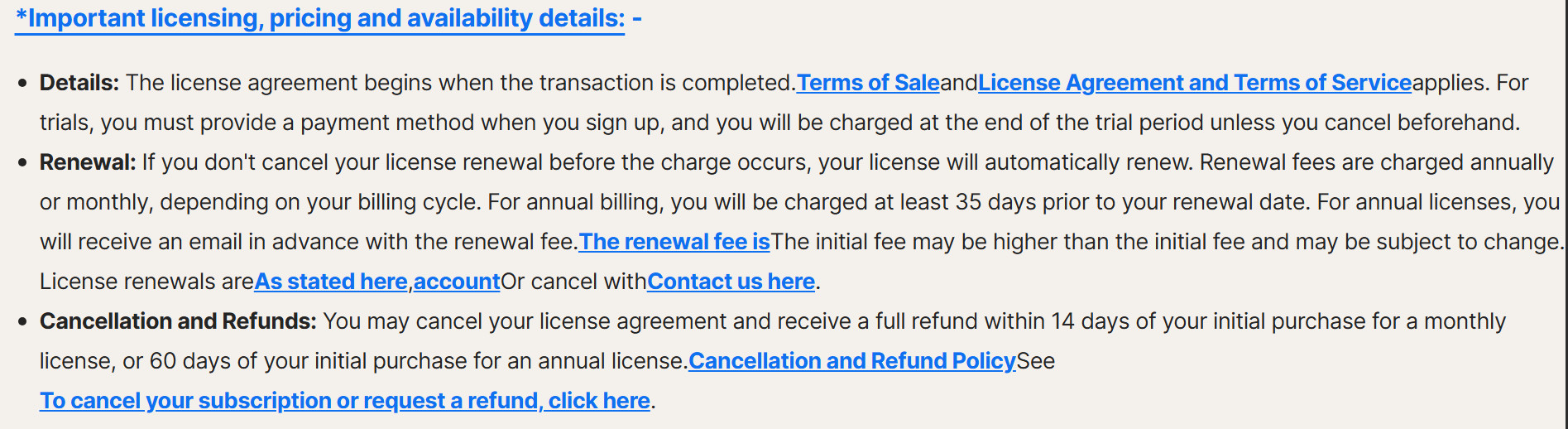
Task: Open the Cancellation and Refund Policy link
Action: coord(851,361)
